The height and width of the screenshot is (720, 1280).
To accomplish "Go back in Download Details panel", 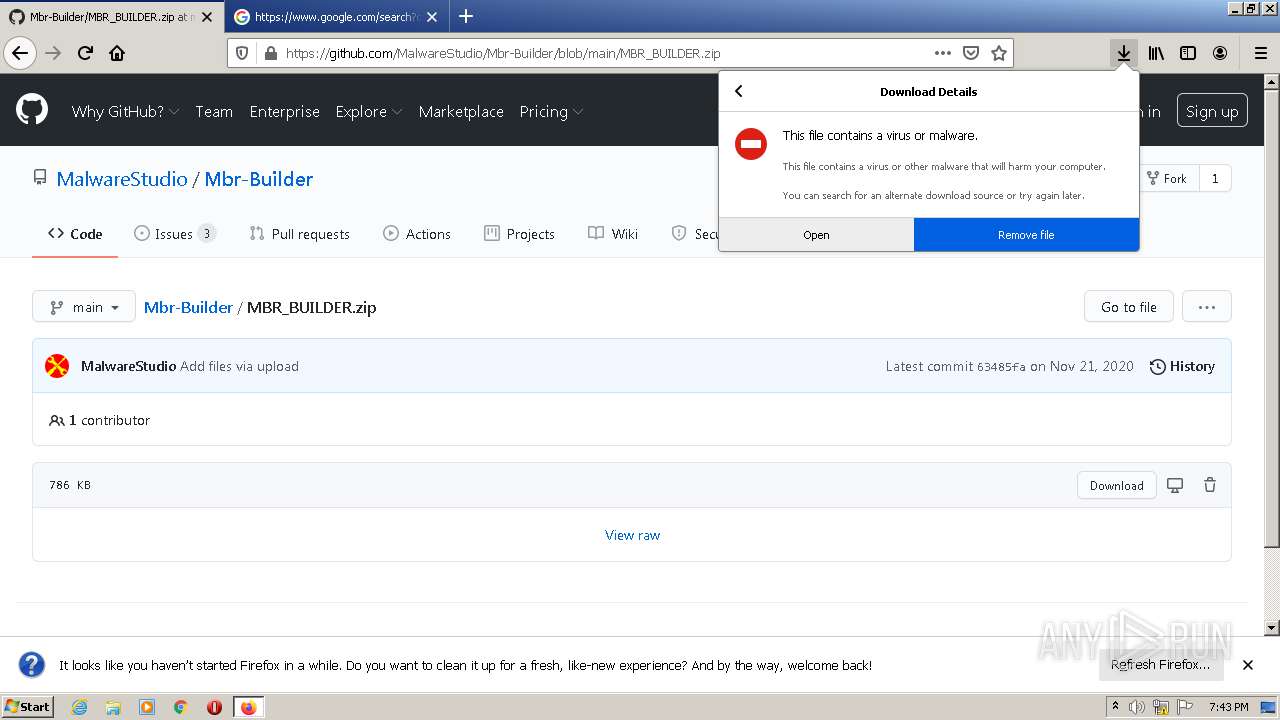I will point(739,91).
